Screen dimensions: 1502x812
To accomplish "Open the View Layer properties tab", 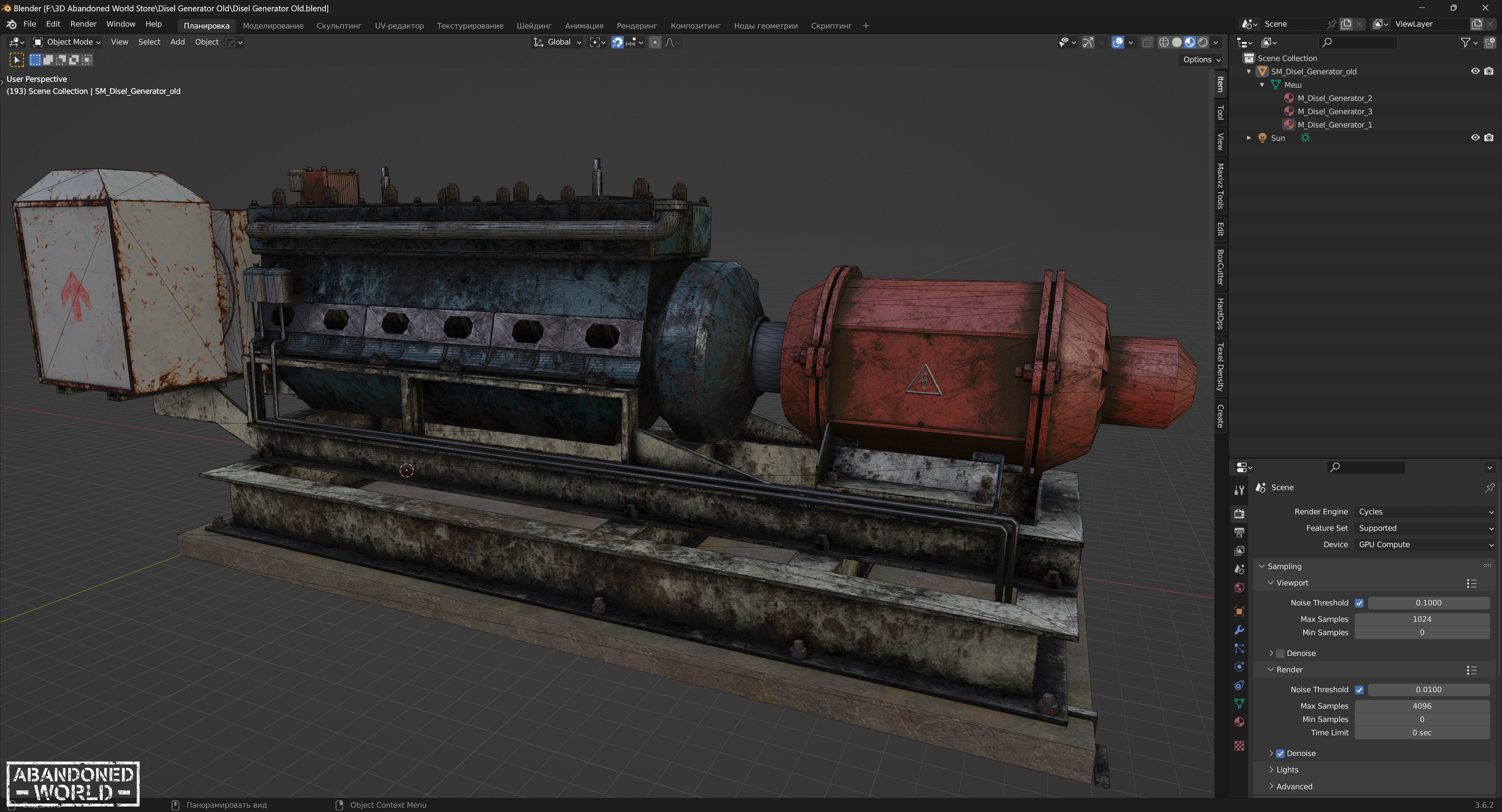I will [1239, 551].
